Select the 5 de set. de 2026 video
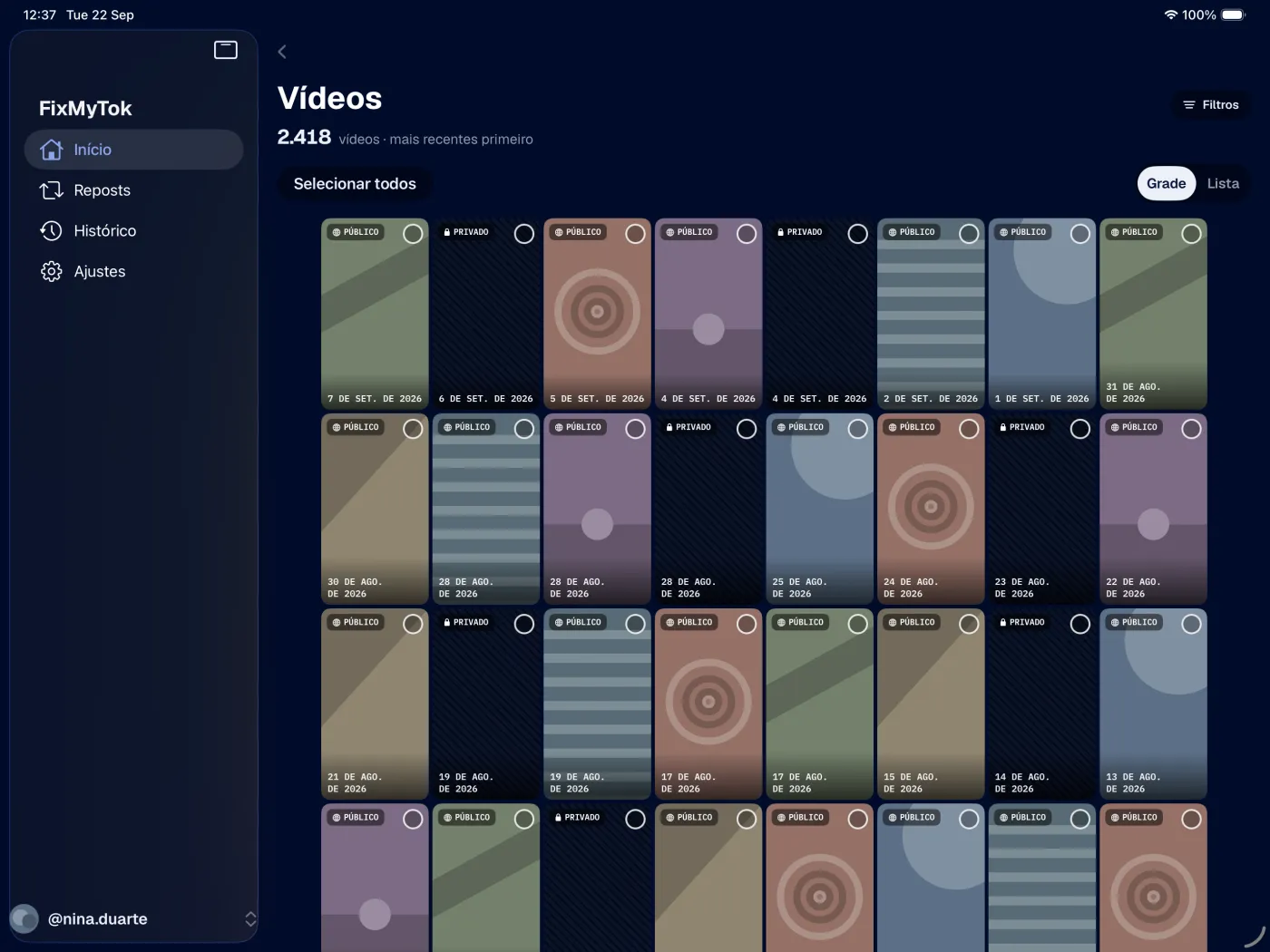The width and height of the screenshot is (1270, 952). [636, 234]
